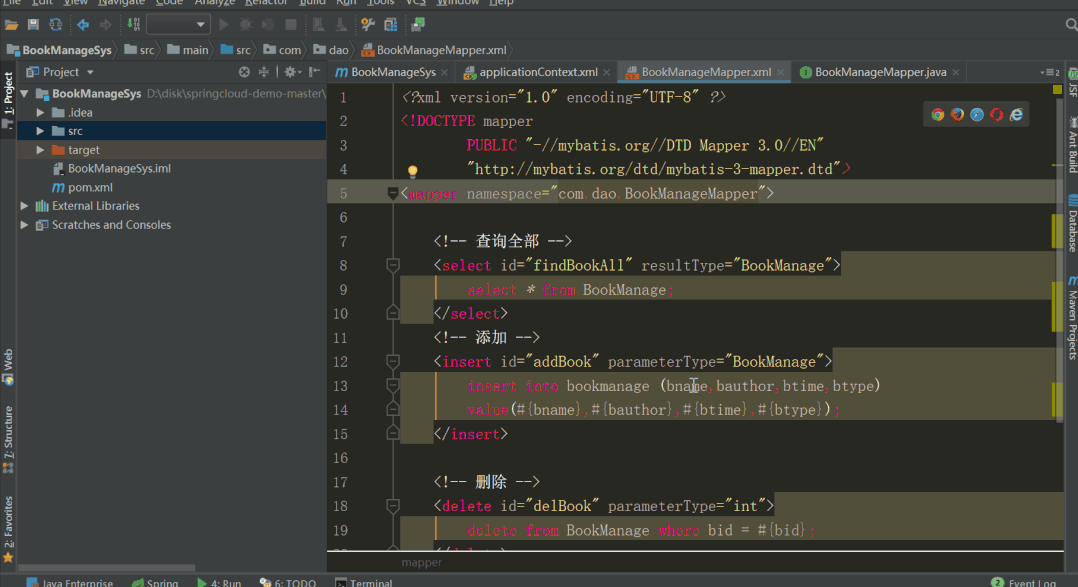This screenshot has height=587, width=1078.
Task: Click the yellow inspection status square
Action: [x=1057, y=90]
